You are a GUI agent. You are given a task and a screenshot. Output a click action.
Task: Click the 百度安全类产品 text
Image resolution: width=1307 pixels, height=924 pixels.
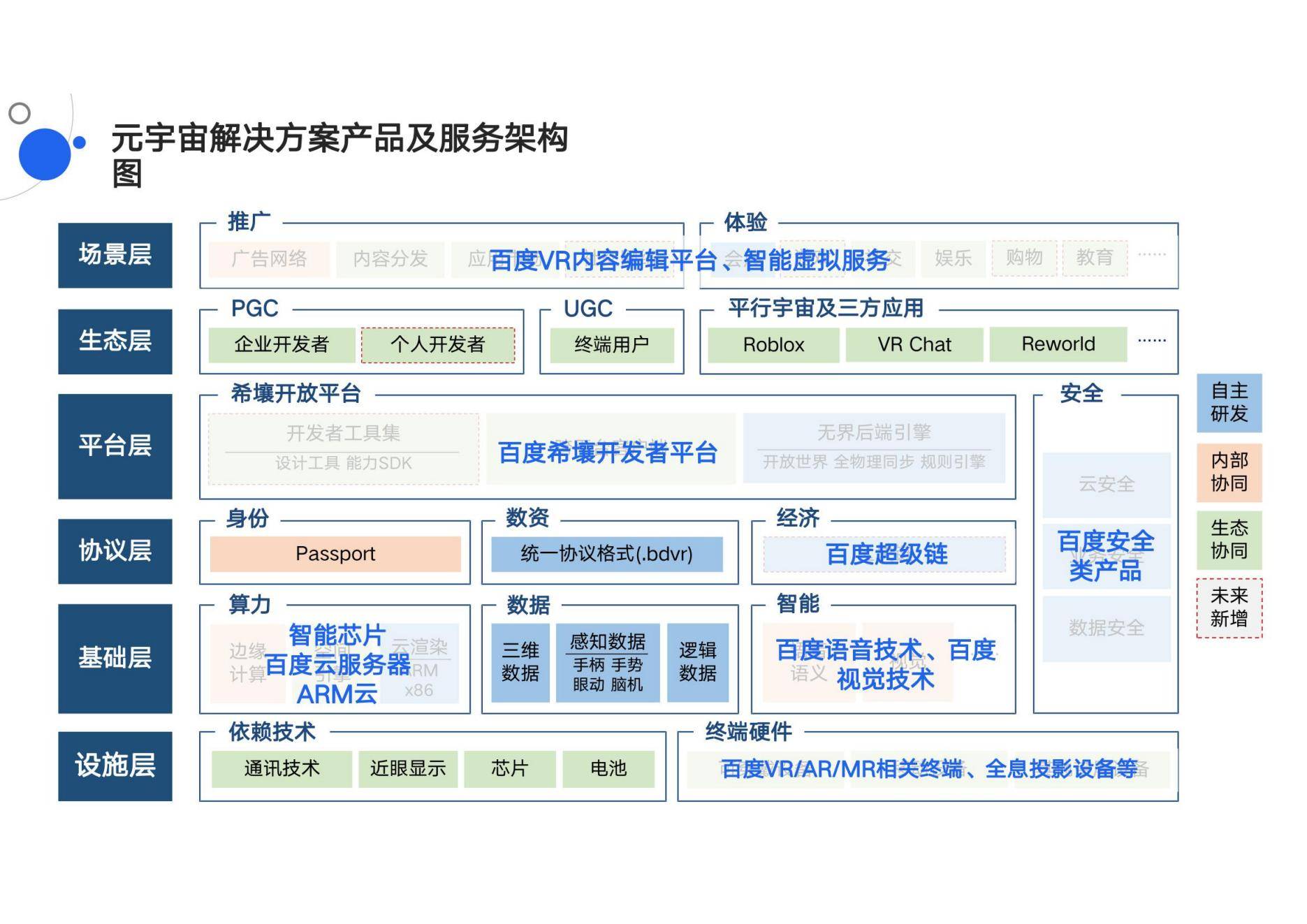1106,557
